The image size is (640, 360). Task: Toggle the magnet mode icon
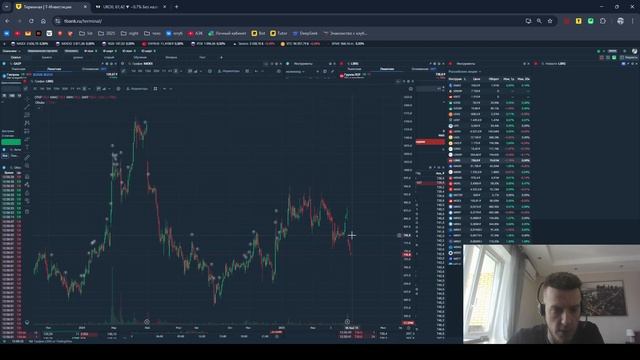27,176
